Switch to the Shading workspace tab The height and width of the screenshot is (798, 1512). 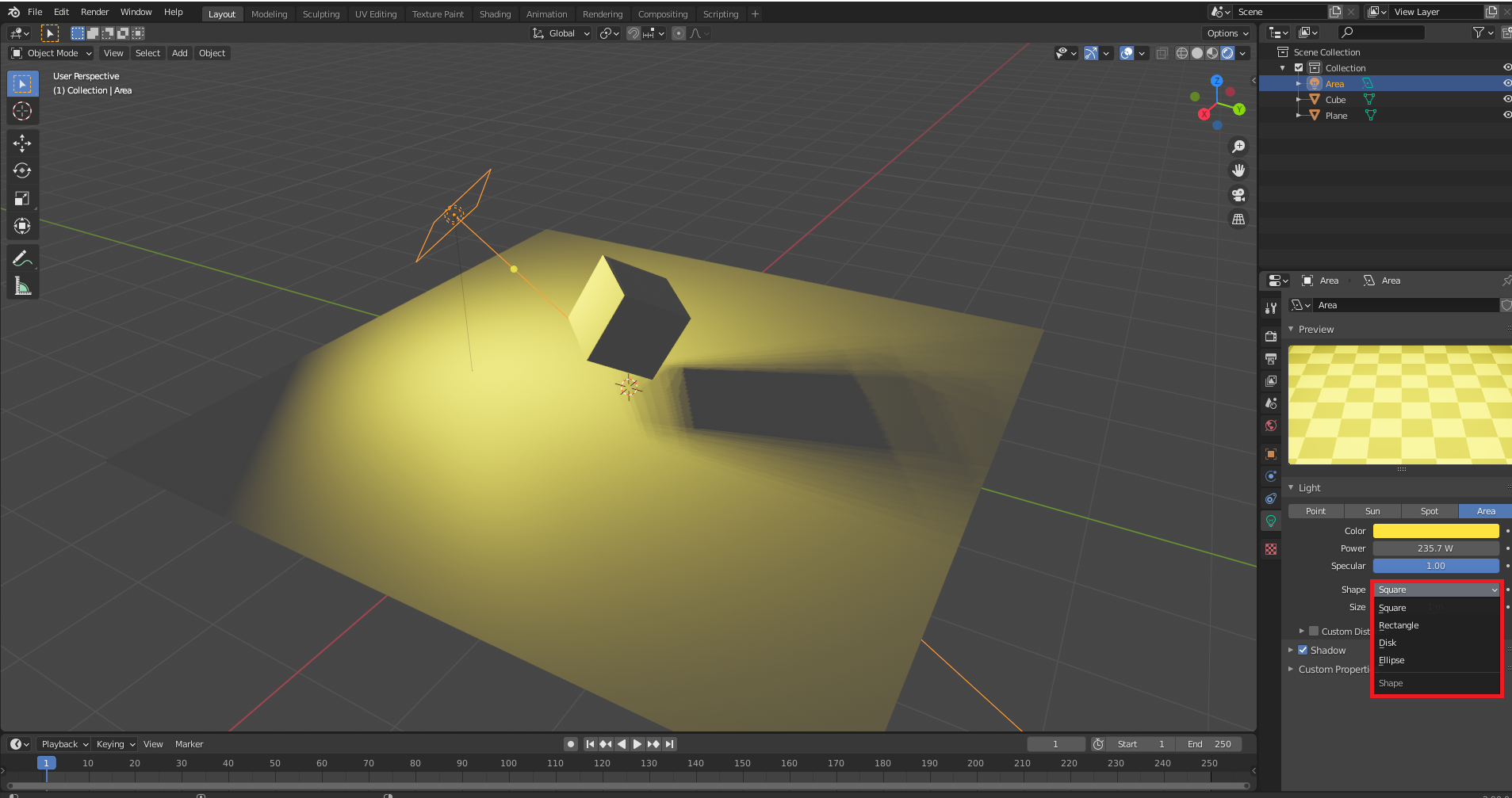[x=495, y=14]
